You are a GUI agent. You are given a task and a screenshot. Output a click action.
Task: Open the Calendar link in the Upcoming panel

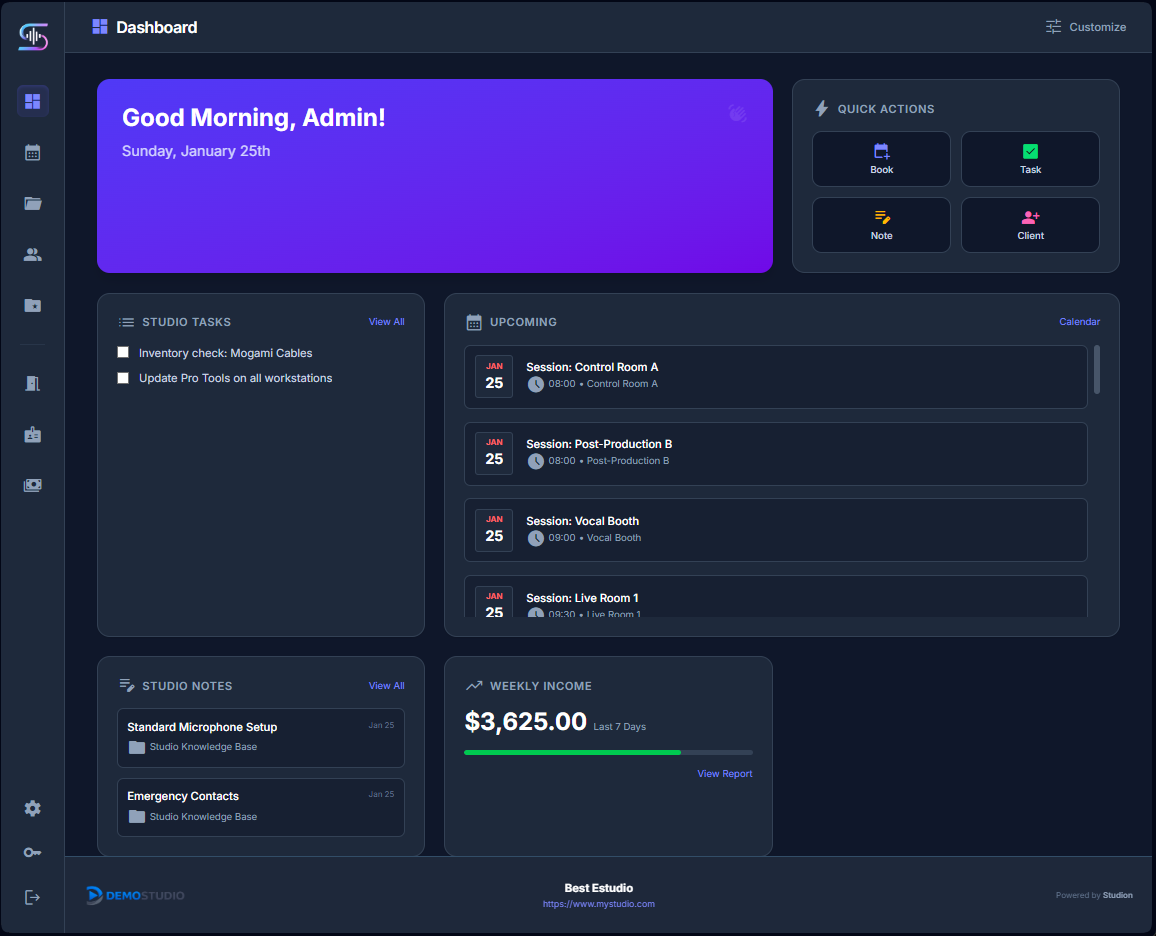pyautogui.click(x=1079, y=321)
